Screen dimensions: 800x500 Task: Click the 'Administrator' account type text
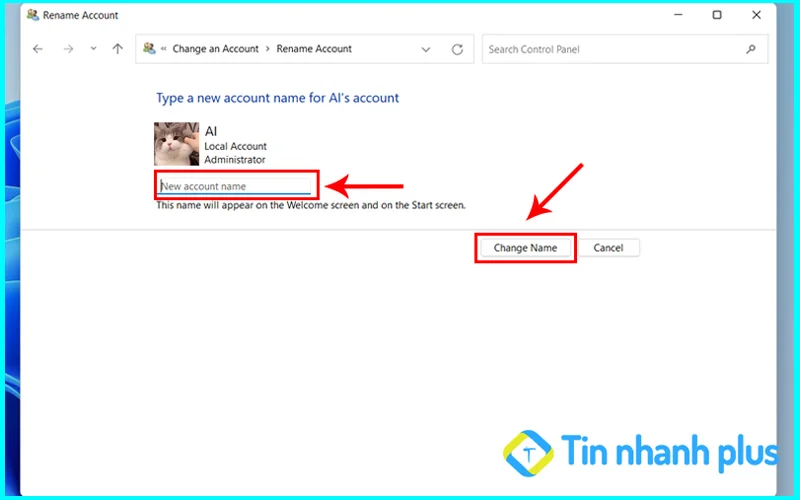tap(235, 160)
